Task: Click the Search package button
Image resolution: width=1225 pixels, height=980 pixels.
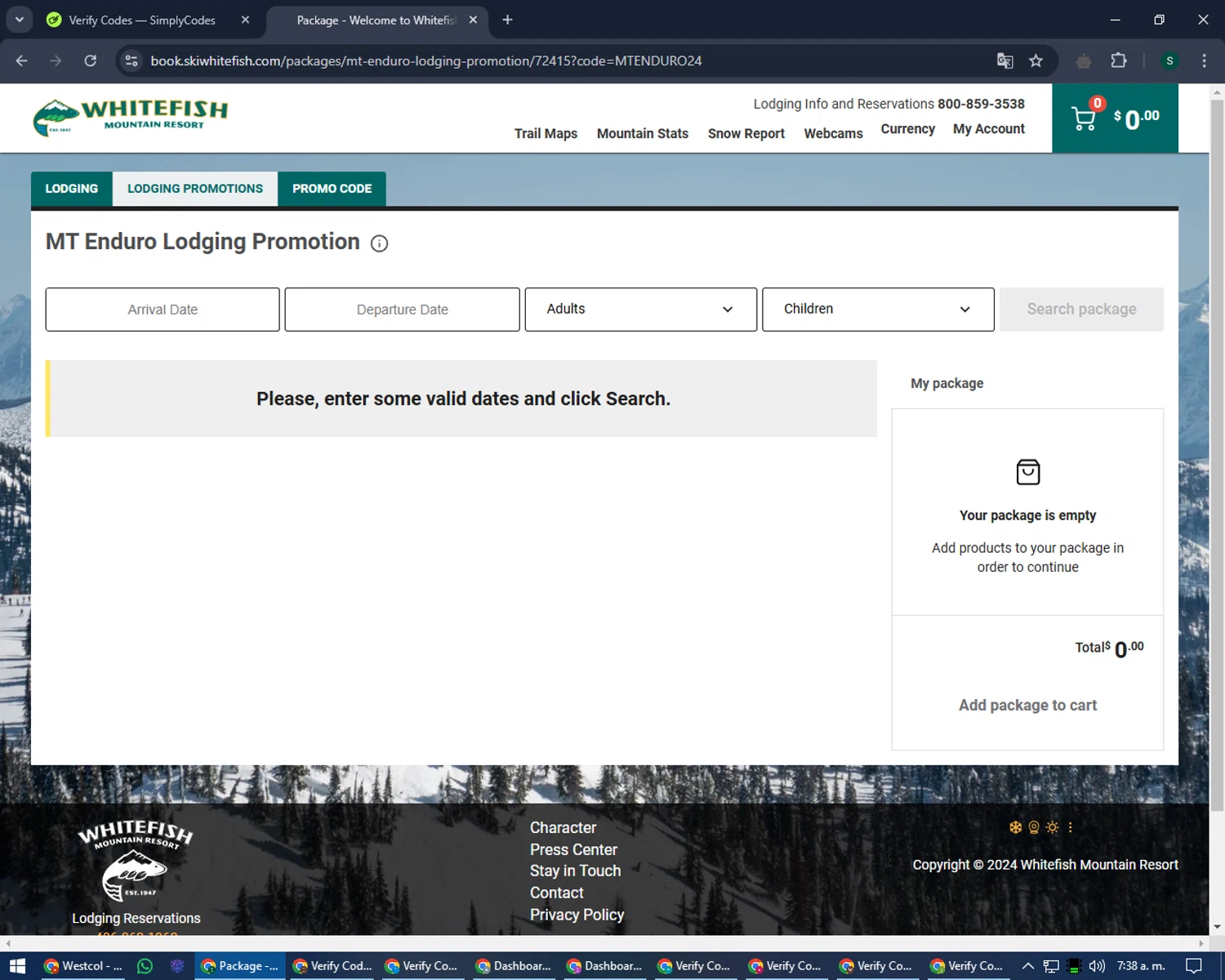Action: point(1081,310)
